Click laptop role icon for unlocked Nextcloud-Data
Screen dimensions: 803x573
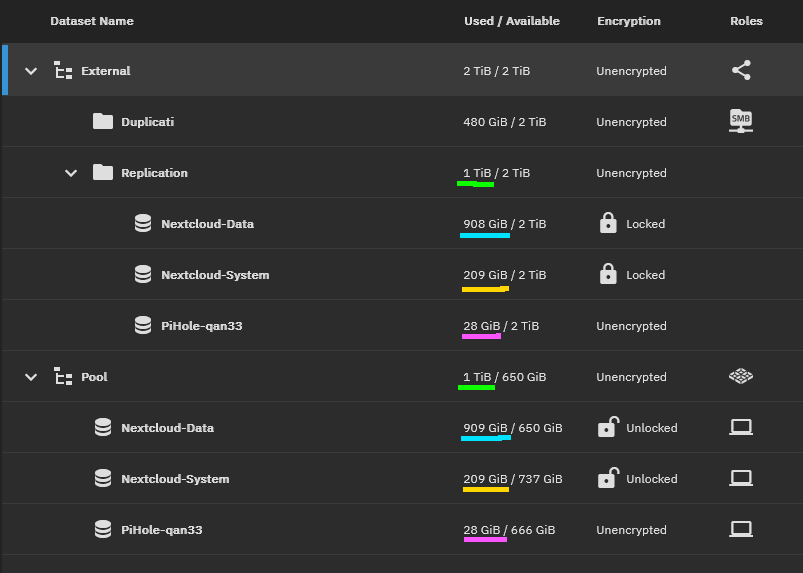[741, 427]
